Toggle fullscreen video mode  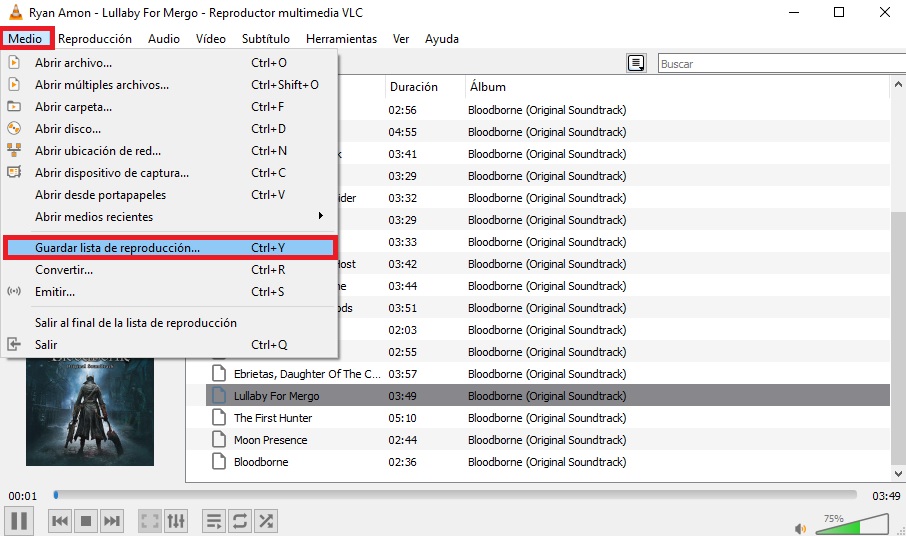[x=150, y=522]
